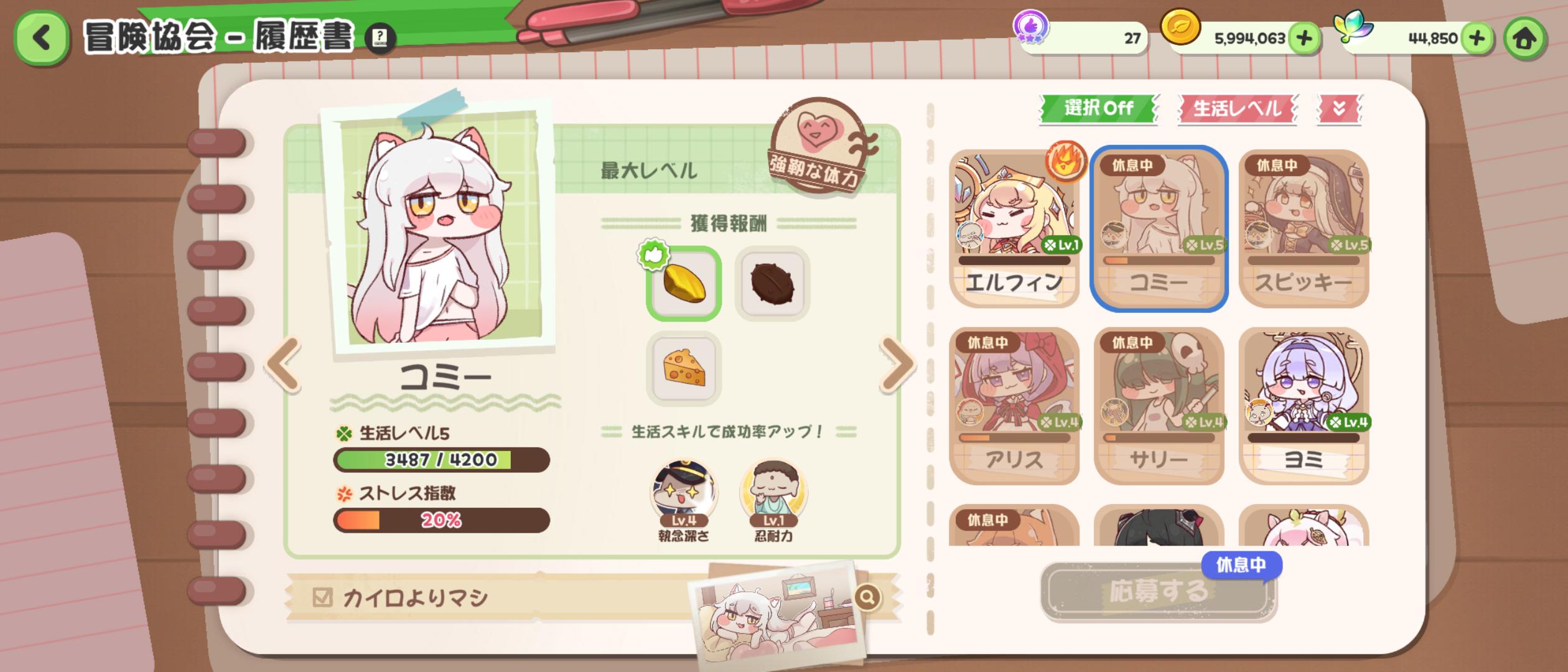The image size is (1568, 672).
Task: Click the ストレス指数 20% bar
Action: (441, 520)
